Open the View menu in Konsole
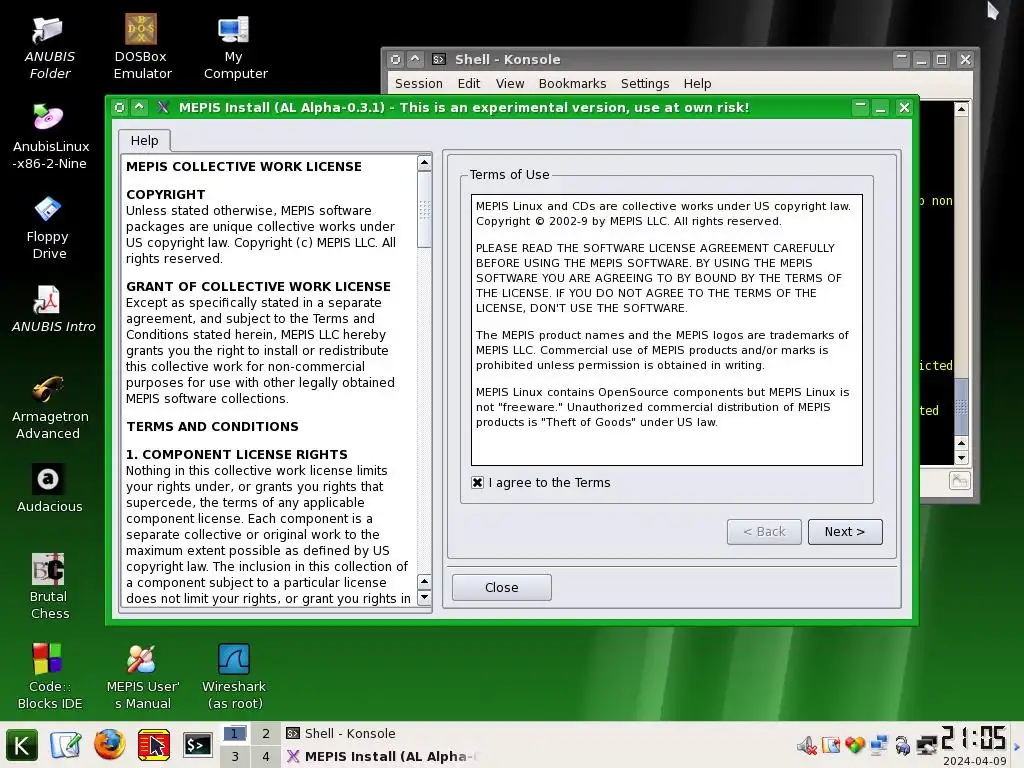The width and height of the screenshot is (1024, 768). (510, 84)
